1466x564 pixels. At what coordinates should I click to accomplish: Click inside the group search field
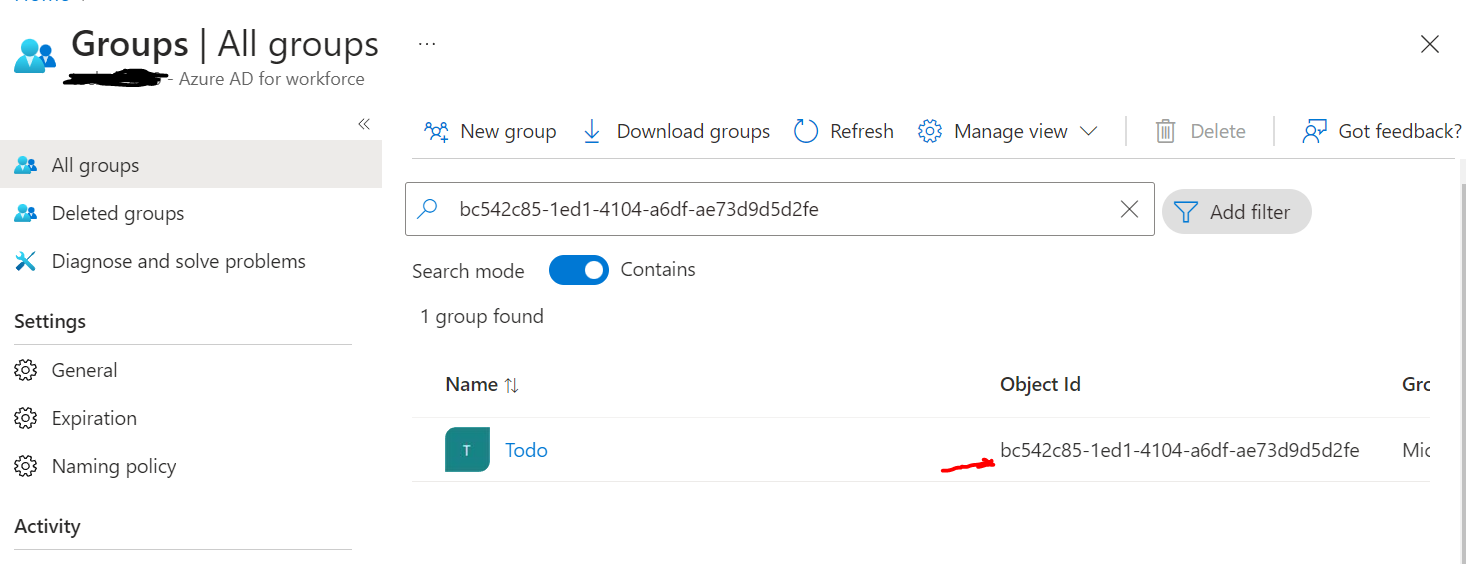(780, 209)
